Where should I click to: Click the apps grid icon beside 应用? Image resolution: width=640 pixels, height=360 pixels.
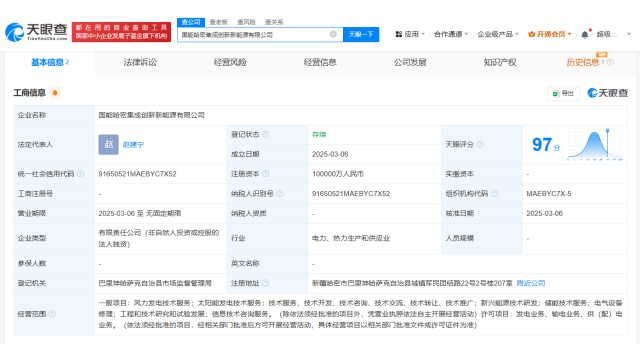pos(399,34)
